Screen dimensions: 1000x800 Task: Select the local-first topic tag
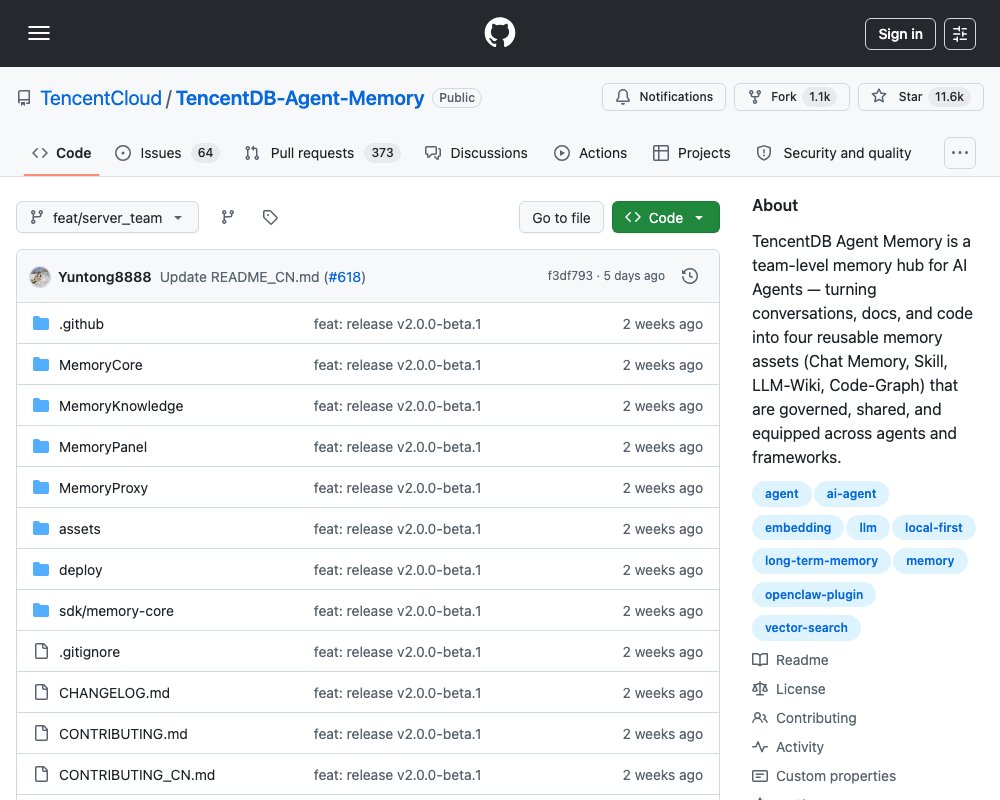(934, 528)
